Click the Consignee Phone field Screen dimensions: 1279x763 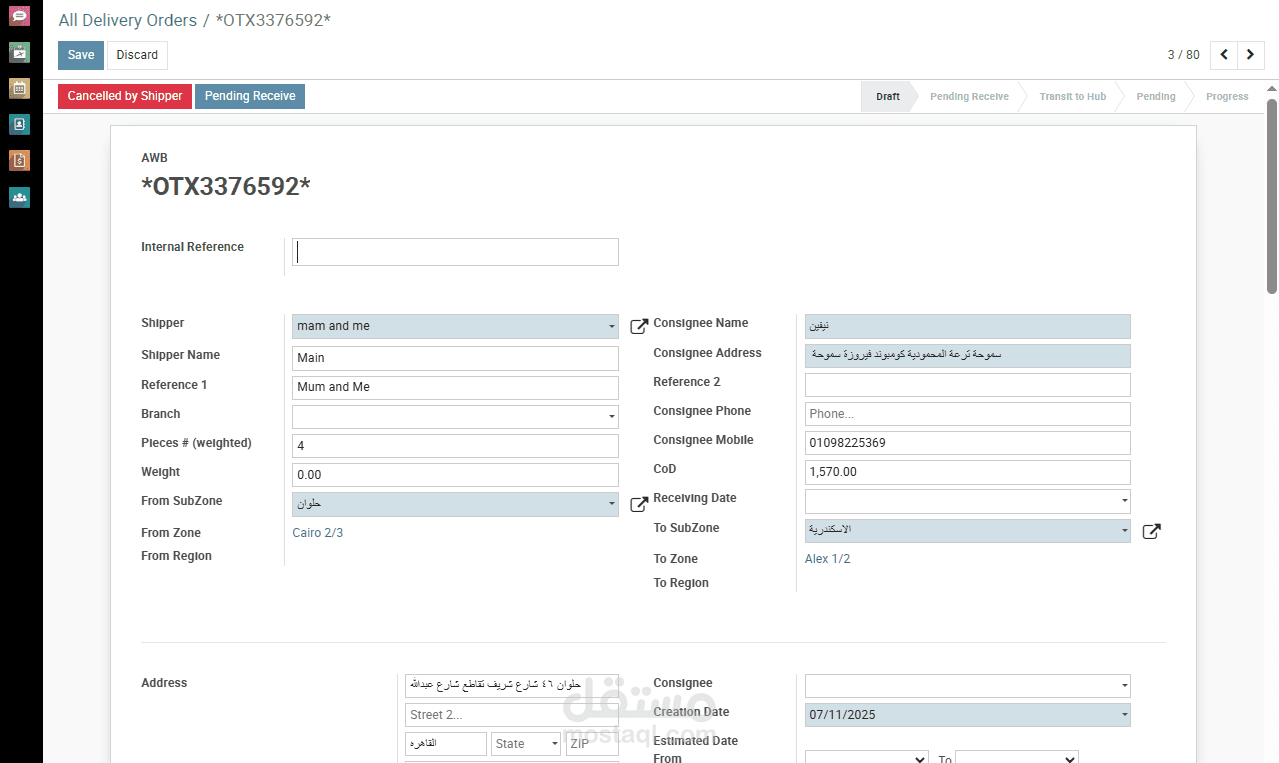point(968,414)
